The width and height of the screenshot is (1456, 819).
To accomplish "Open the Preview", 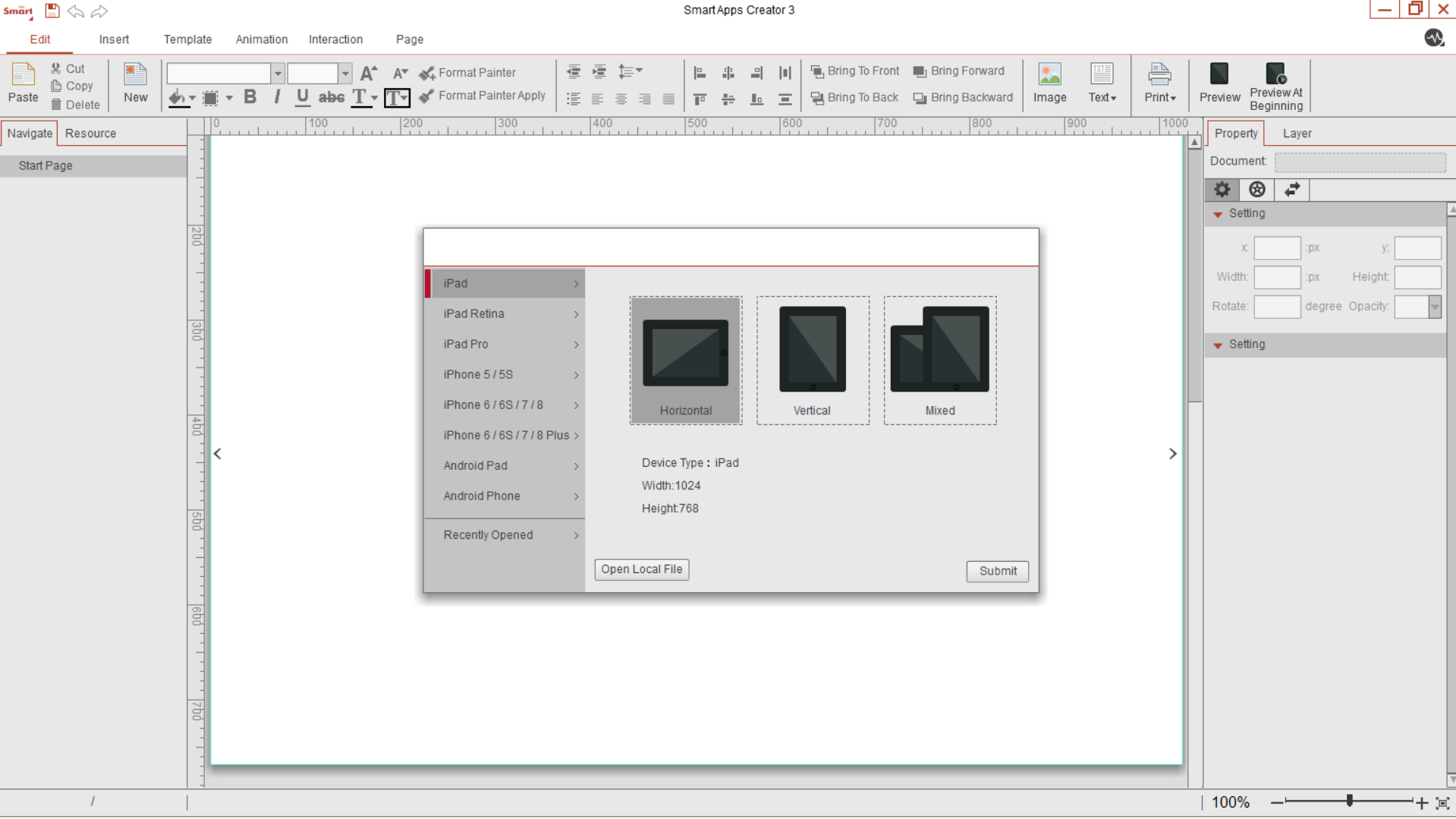I will [1219, 83].
